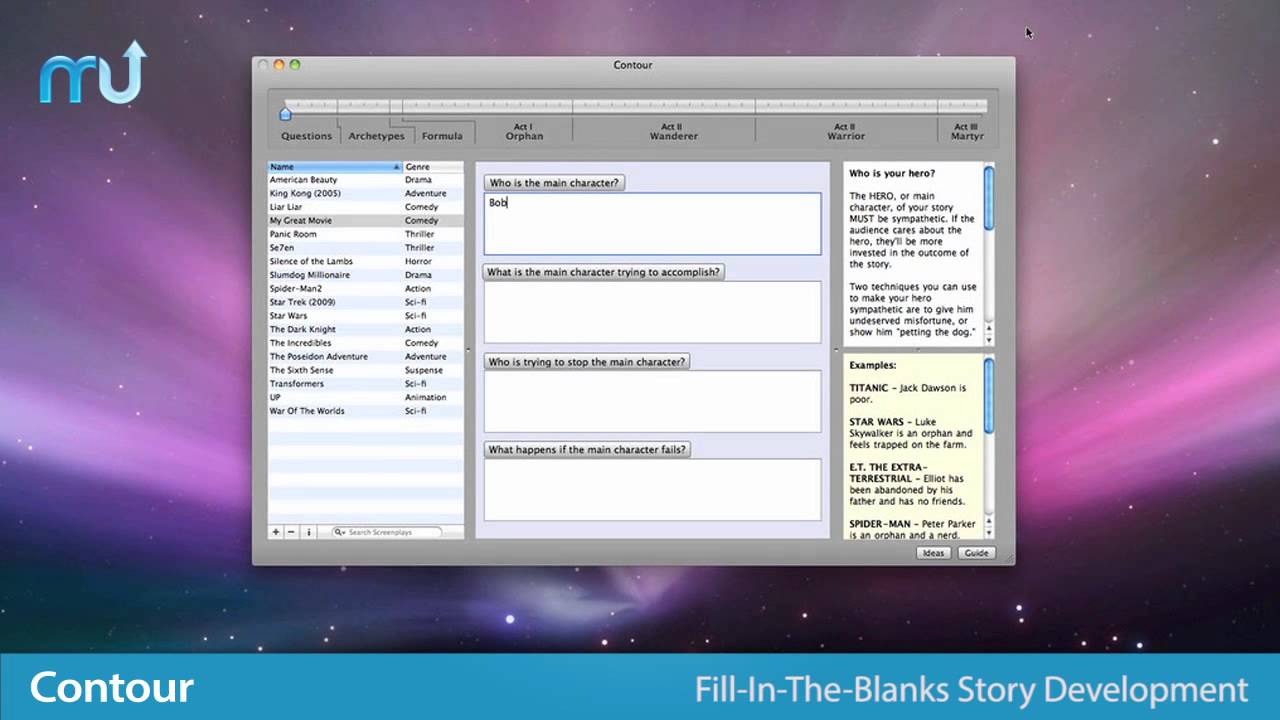The height and width of the screenshot is (720, 1280).
Task: Click 'What is the main character trying to accomplish?' button
Action: click(x=604, y=272)
